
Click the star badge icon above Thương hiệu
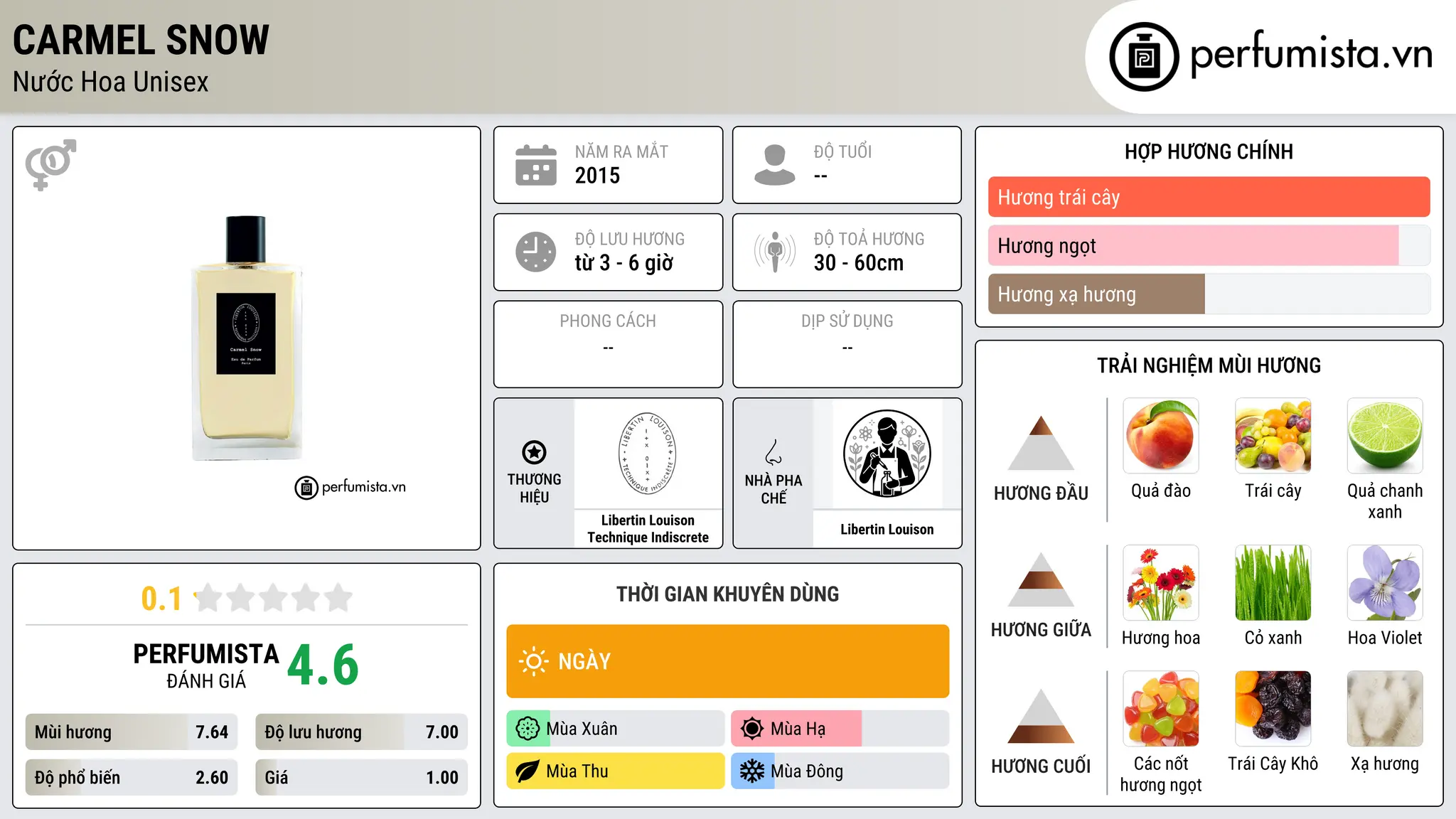(534, 452)
